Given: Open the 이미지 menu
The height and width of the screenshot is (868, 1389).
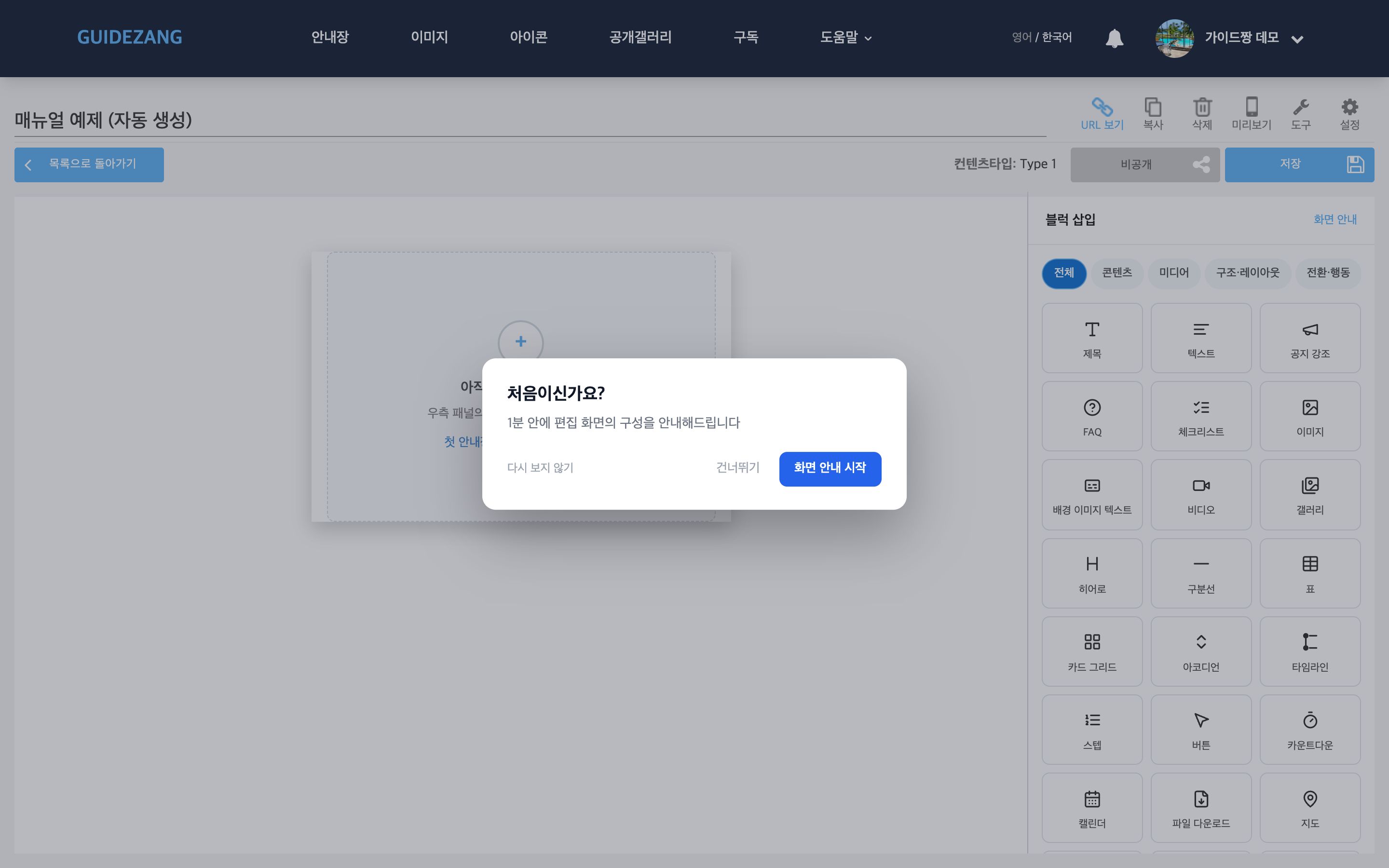Looking at the screenshot, I should point(429,37).
